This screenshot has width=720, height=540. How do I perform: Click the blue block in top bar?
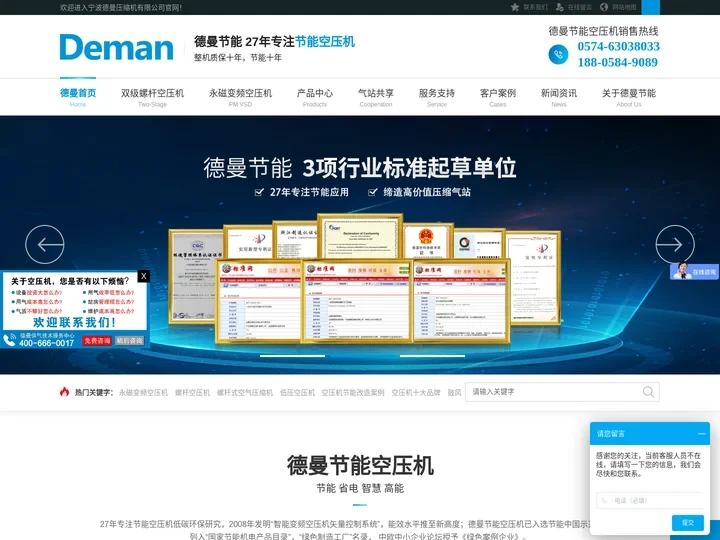[x=651, y=7]
